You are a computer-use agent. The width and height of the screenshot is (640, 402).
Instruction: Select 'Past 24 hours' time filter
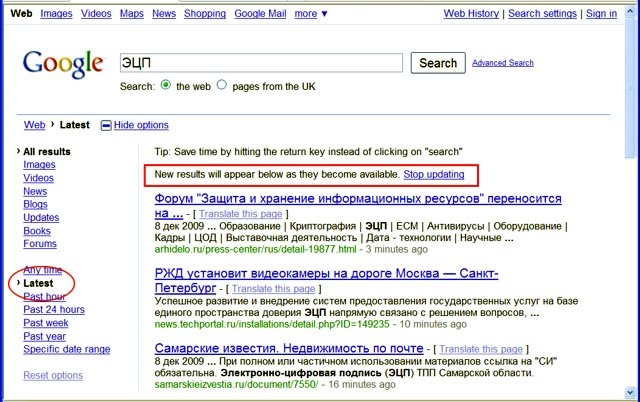tap(54, 309)
